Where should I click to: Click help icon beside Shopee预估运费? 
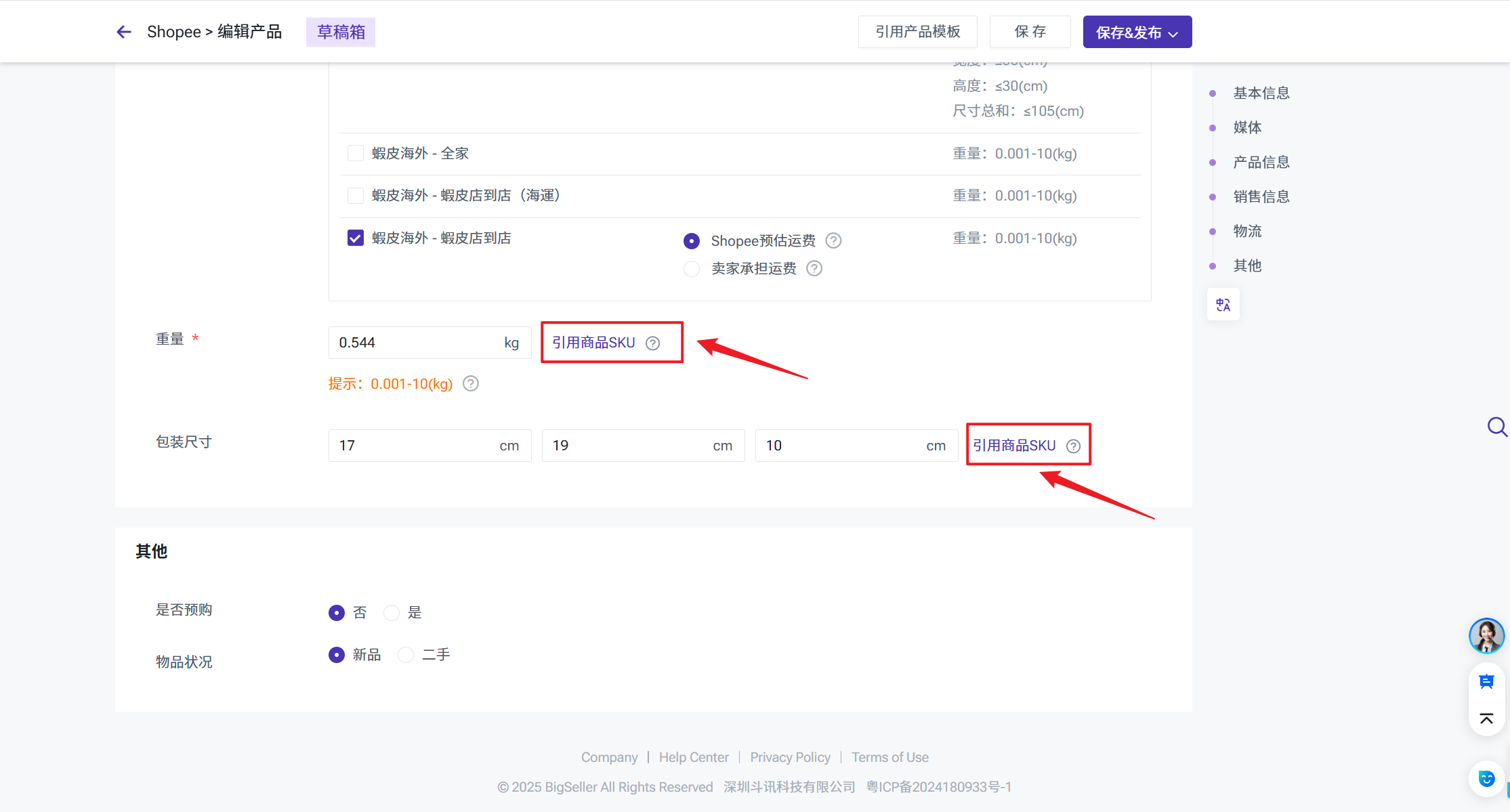coord(833,241)
